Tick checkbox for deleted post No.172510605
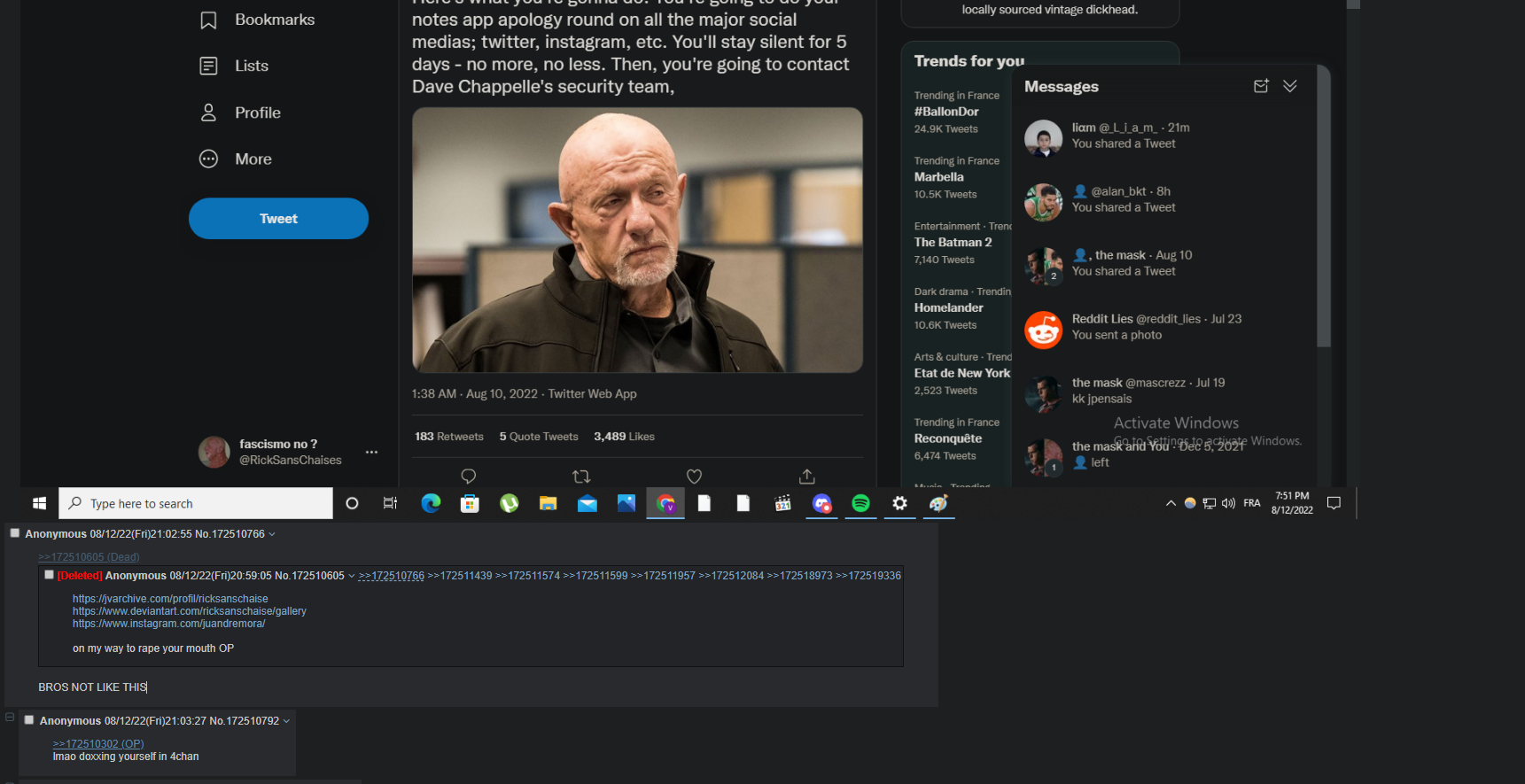Image resolution: width=1525 pixels, height=784 pixels. pos(49,574)
